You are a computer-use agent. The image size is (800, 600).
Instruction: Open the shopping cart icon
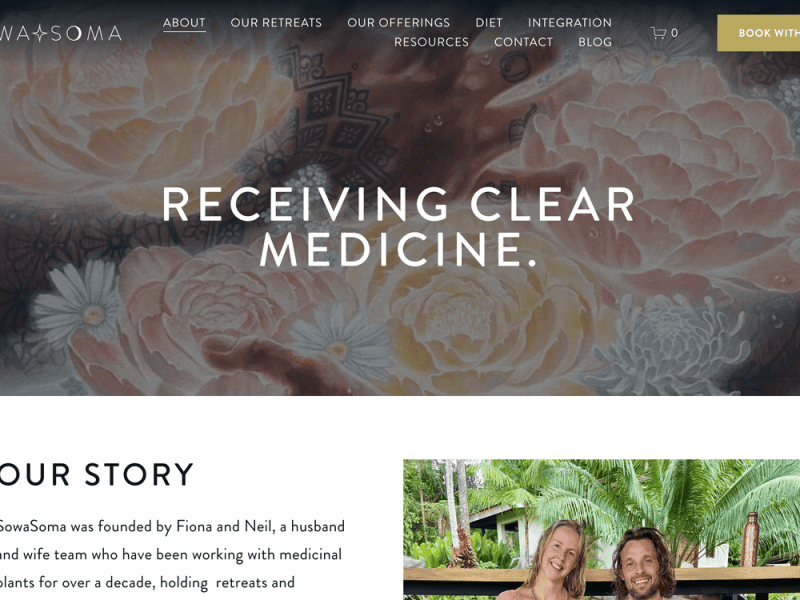click(659, 33)
